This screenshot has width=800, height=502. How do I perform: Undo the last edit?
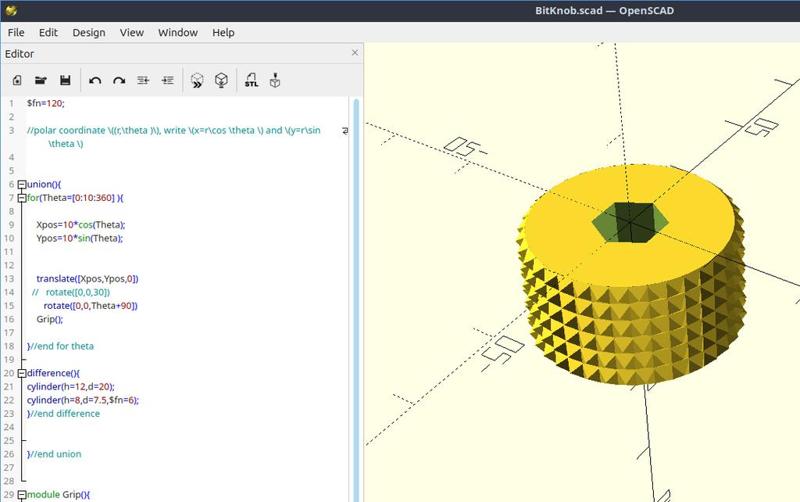pyautogui.click(x=95, y=80)
